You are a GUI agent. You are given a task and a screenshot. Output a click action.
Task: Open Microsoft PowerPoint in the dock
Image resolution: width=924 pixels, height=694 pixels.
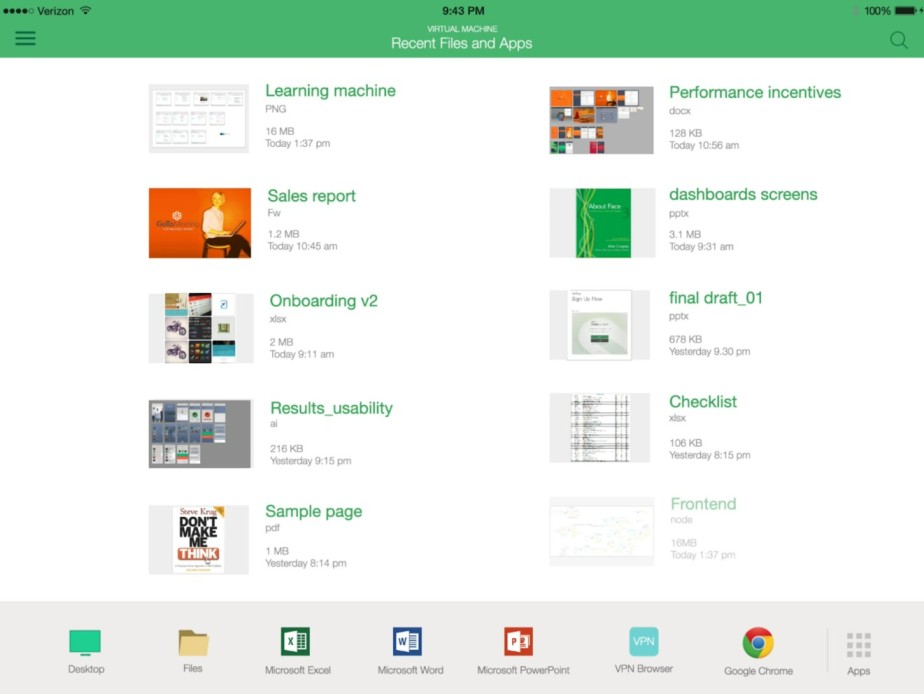click(517, 642)
